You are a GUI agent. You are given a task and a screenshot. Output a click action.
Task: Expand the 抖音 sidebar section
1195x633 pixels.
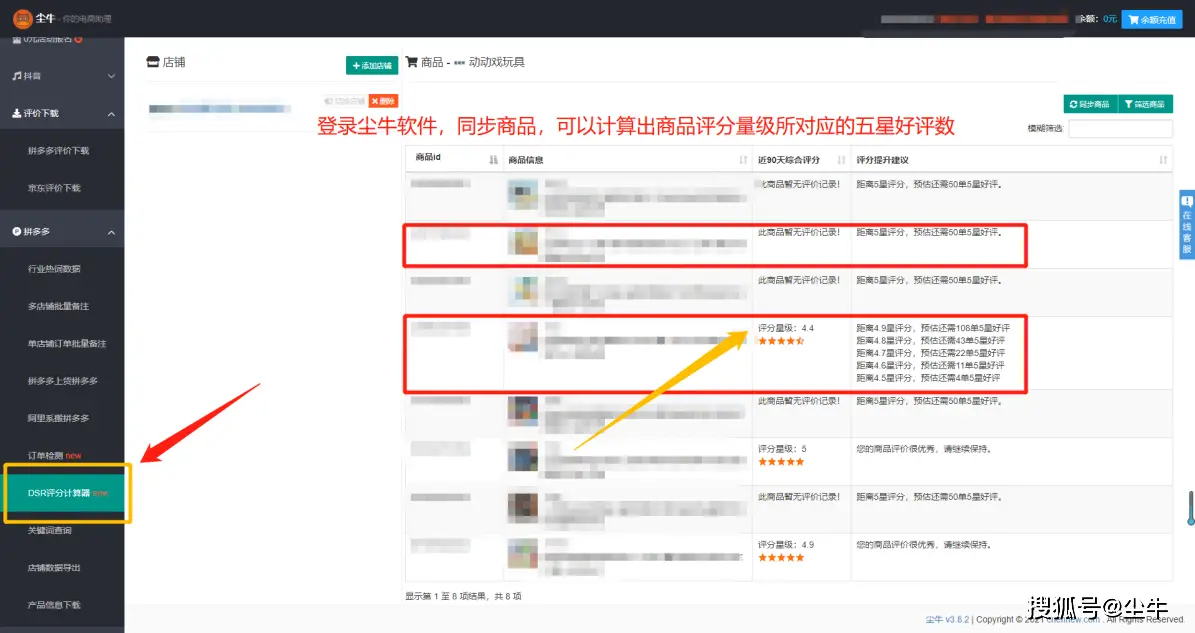point(111,75)
